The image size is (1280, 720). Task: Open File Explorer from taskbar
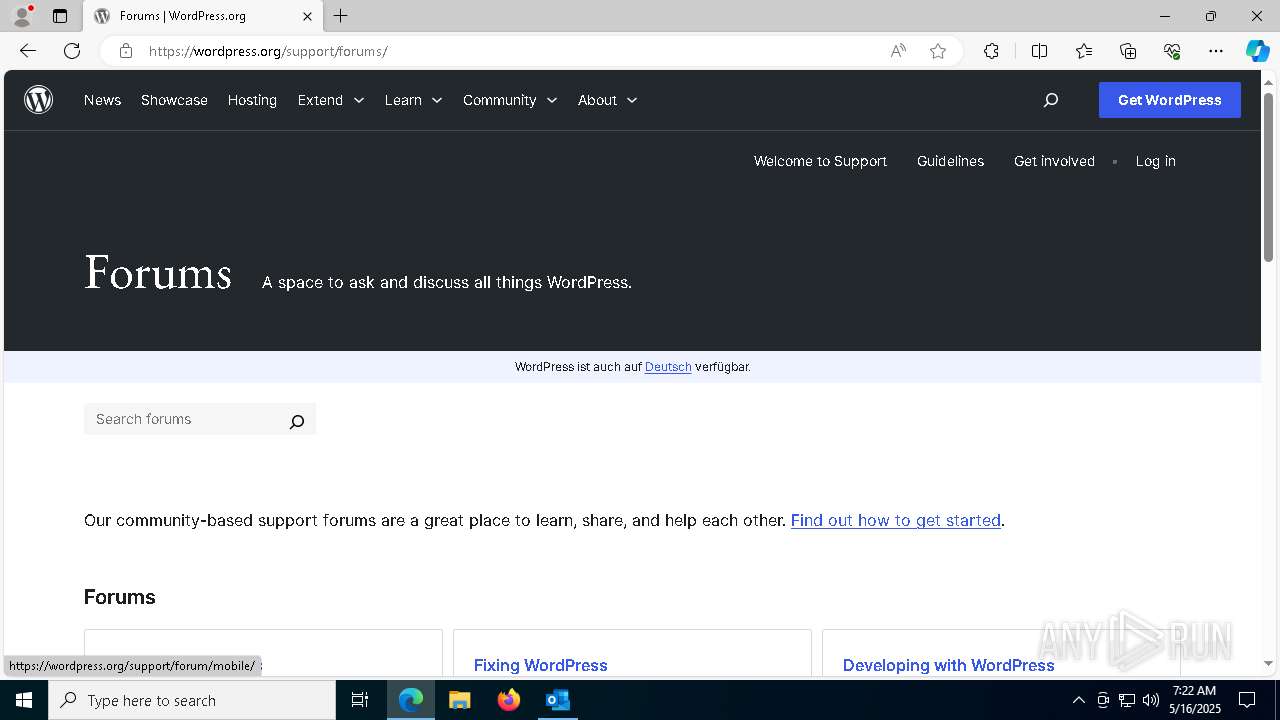(460, 700)
